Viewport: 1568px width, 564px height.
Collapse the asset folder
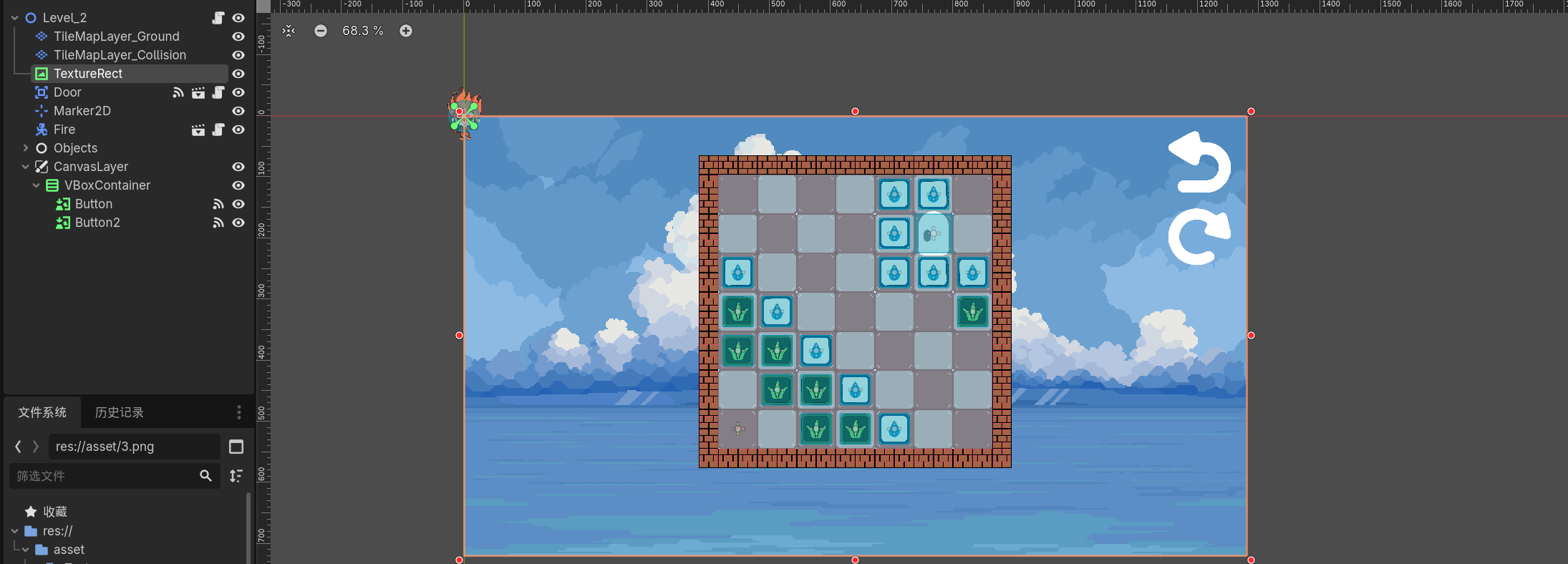coord(25,550)
